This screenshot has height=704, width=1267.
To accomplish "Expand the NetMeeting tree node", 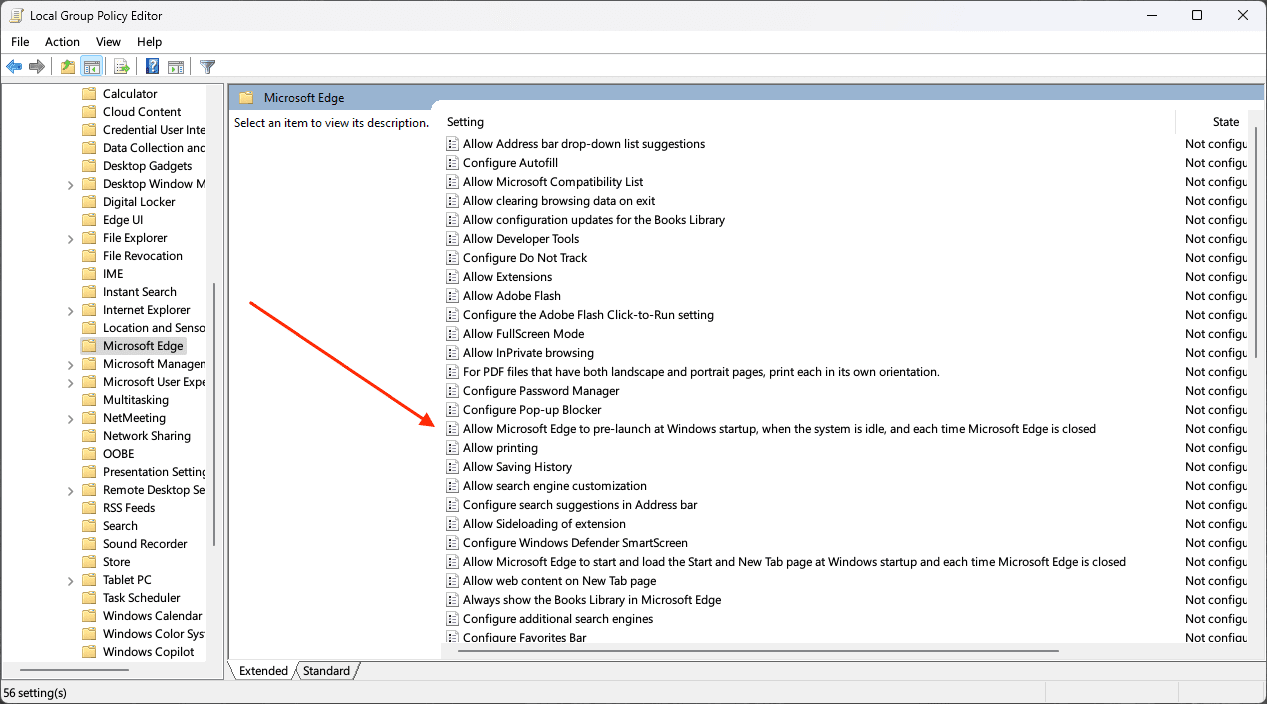I will coord(70,418).
